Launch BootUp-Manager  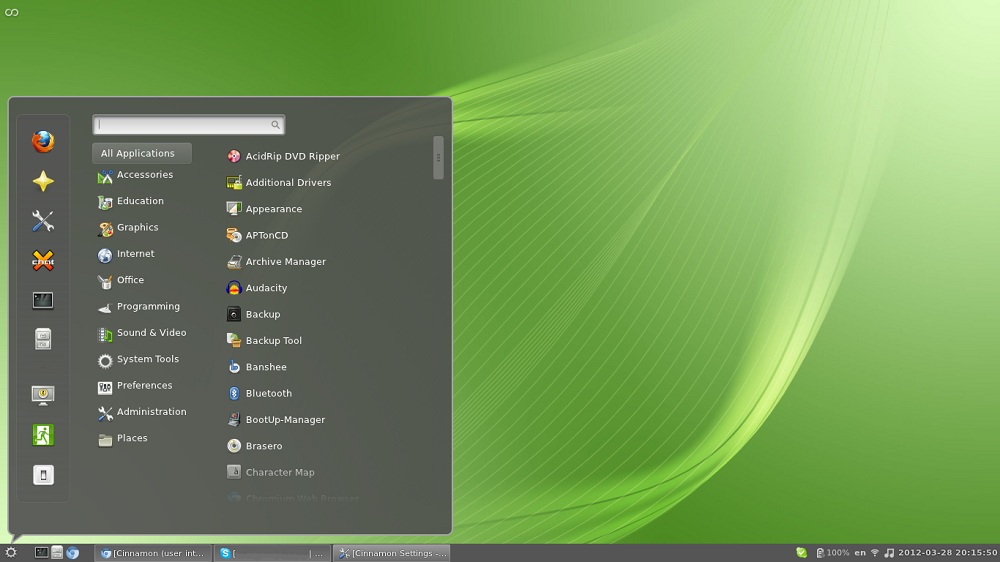point(276,420)
